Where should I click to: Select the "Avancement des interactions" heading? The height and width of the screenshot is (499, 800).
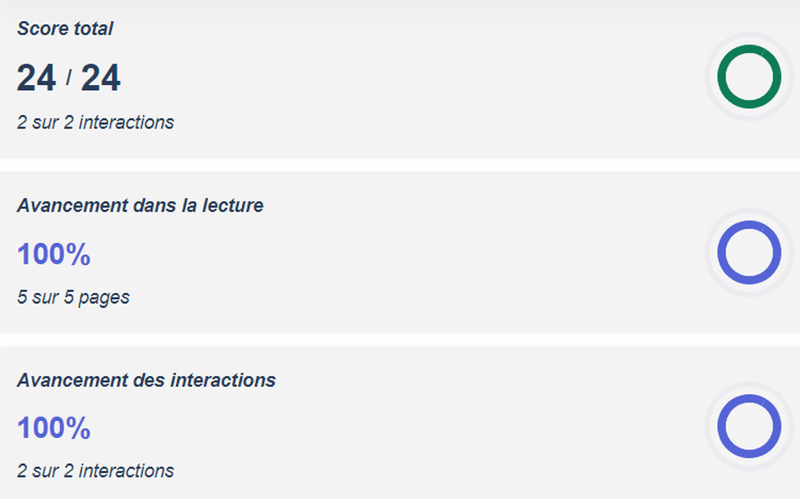(x=146, y=381)
